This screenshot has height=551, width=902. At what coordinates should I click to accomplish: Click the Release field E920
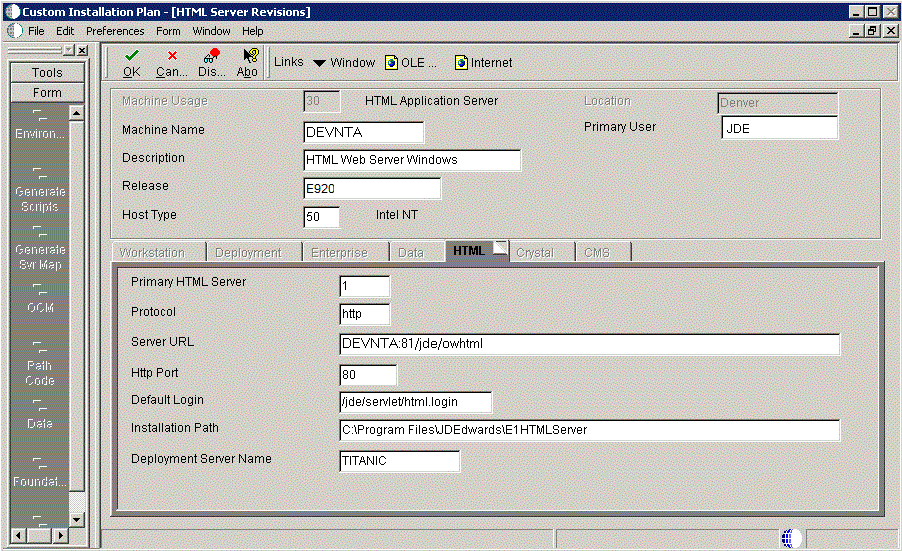(x=372, y=188)
